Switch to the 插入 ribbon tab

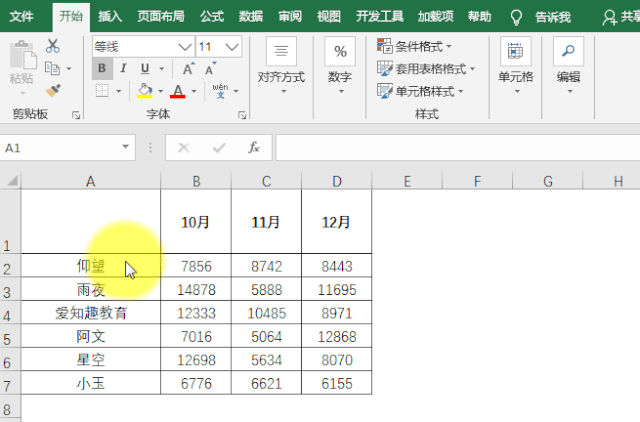[x=110, y=17]
